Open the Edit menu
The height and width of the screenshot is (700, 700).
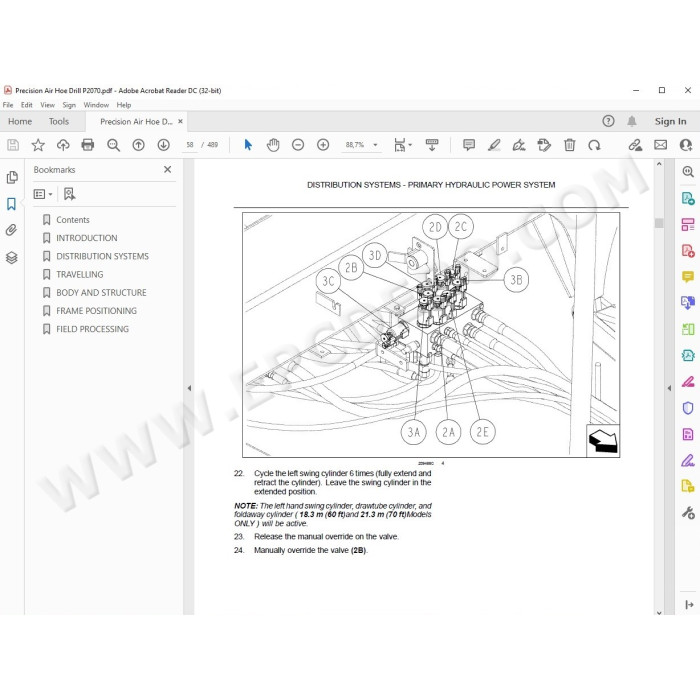(27, 105)
